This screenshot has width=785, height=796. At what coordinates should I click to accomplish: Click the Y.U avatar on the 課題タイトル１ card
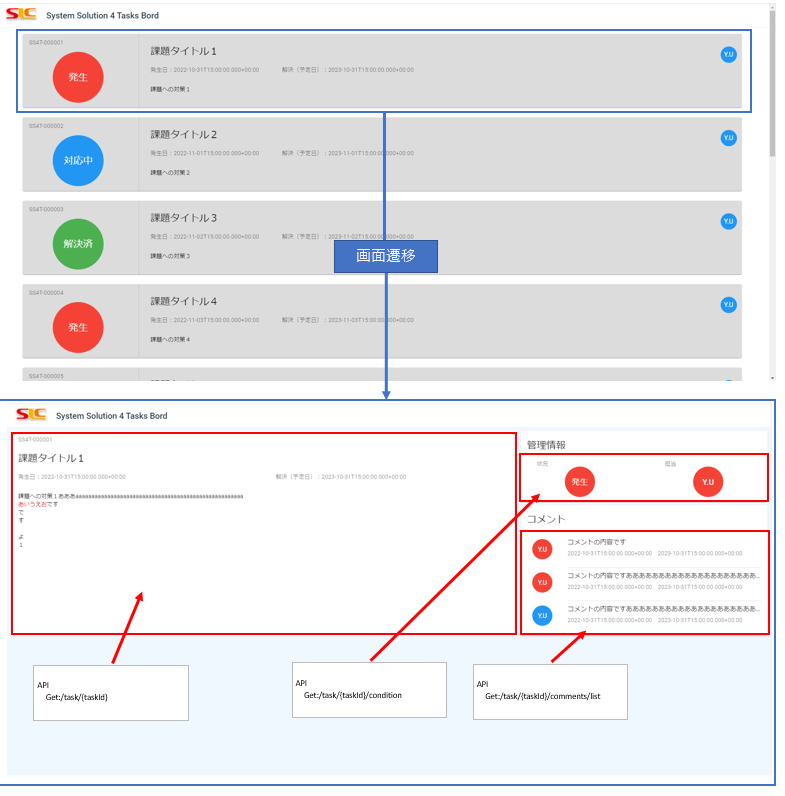(729, 54)
